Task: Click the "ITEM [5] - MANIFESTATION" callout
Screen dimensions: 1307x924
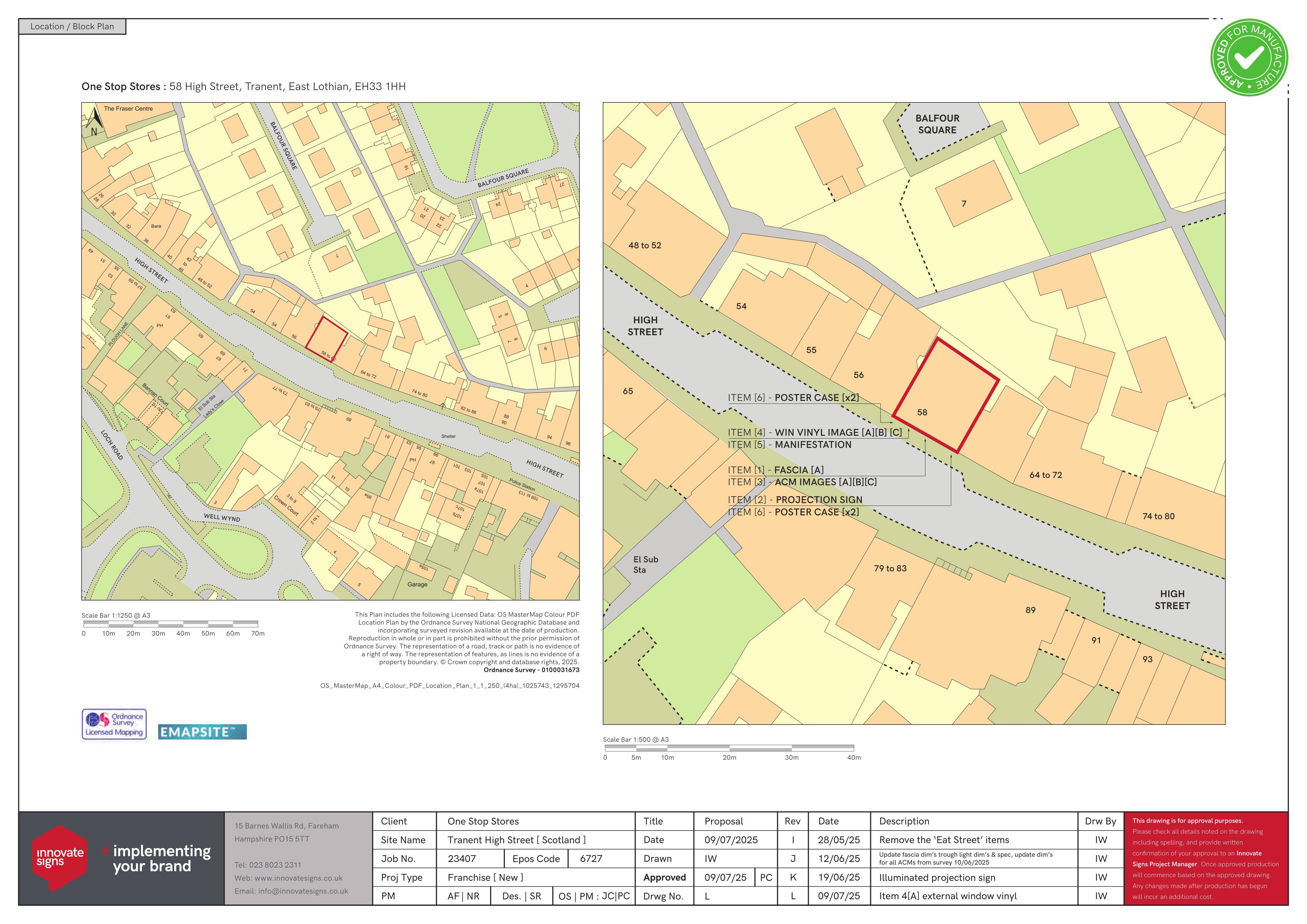Action: [x=789, y=444]
